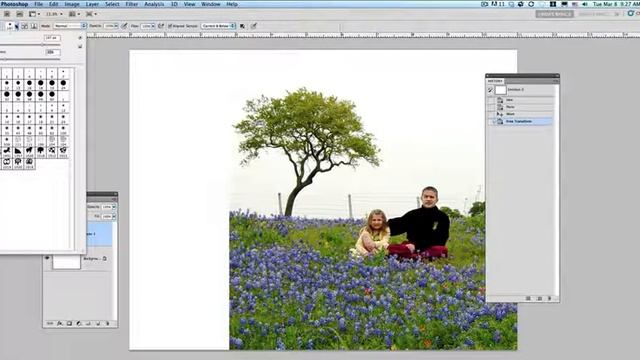Launch Bridge from the application bar
640x360 pixels.
pyautogui.click(x=7, y=14)
